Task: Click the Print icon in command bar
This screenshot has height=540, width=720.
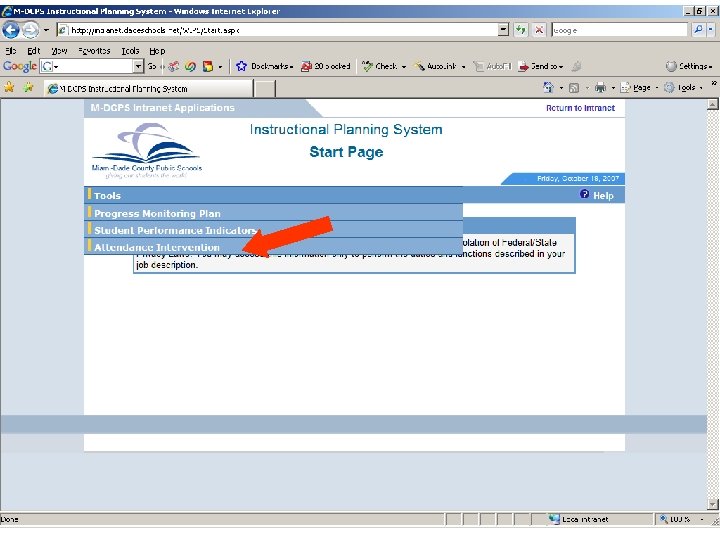Action: pos(600,87)
